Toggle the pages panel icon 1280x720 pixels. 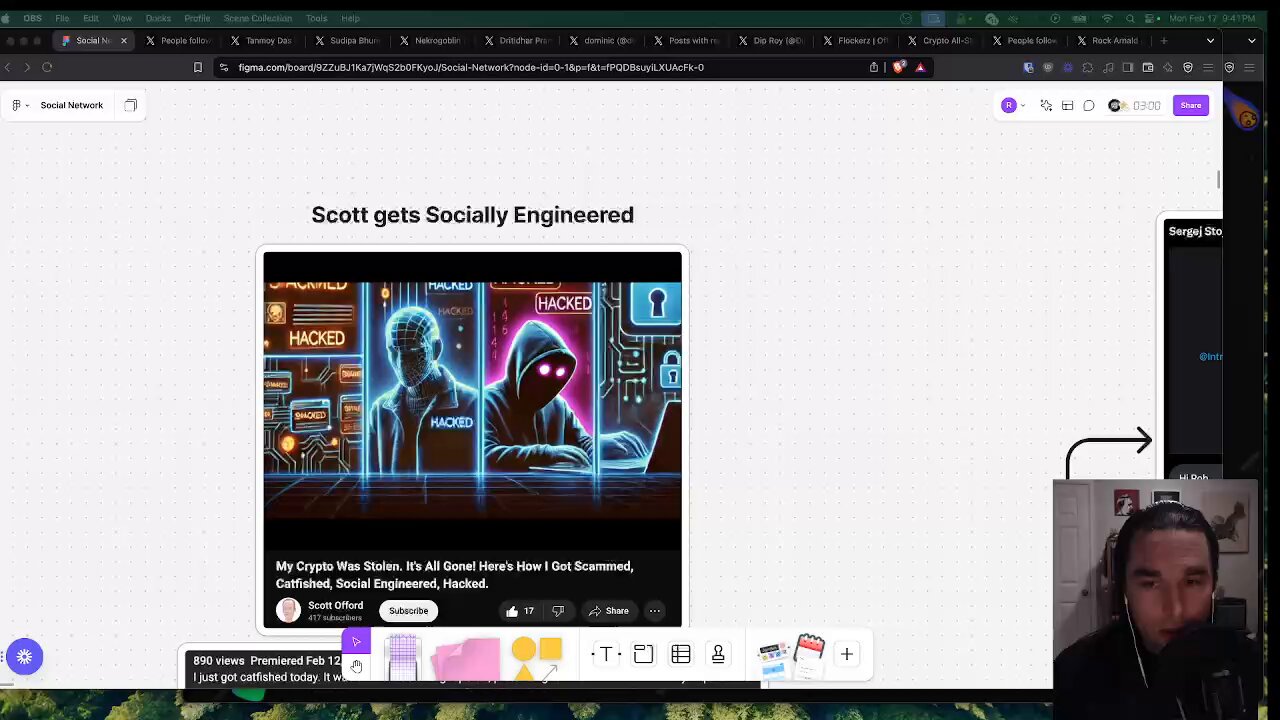(x=131, y=105)
